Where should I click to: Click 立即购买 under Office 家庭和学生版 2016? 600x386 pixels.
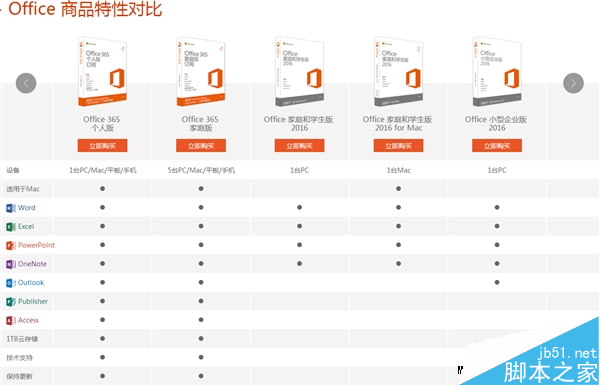(299, 146)
